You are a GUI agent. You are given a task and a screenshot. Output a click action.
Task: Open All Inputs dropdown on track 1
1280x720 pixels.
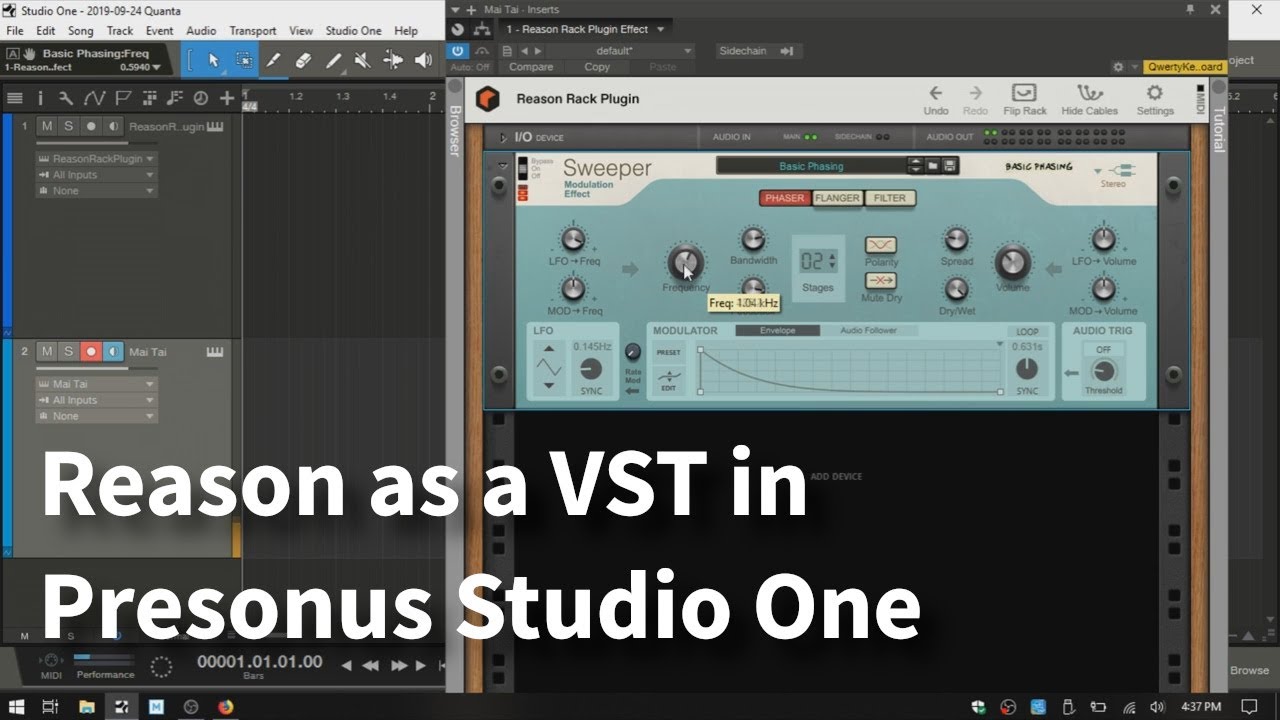click(x=96, y=175)
